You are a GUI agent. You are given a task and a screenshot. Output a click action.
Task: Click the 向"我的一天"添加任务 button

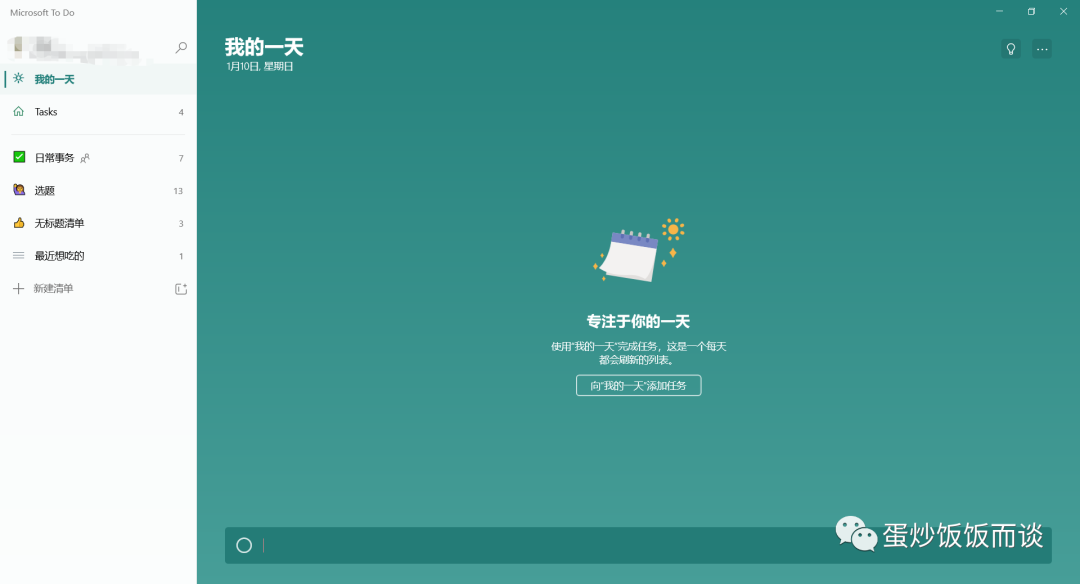click(x=638, y=385)
